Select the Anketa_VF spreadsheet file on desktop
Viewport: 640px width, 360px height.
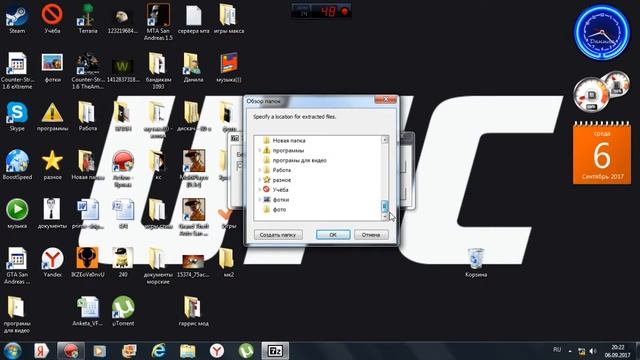click(88, 311)
